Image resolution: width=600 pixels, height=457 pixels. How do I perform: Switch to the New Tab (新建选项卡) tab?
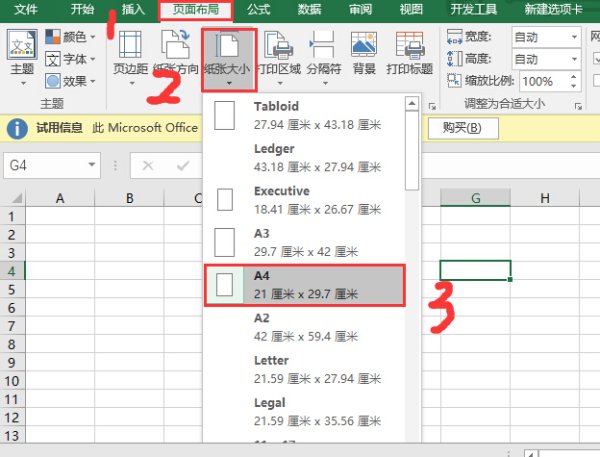click(553, 9)
